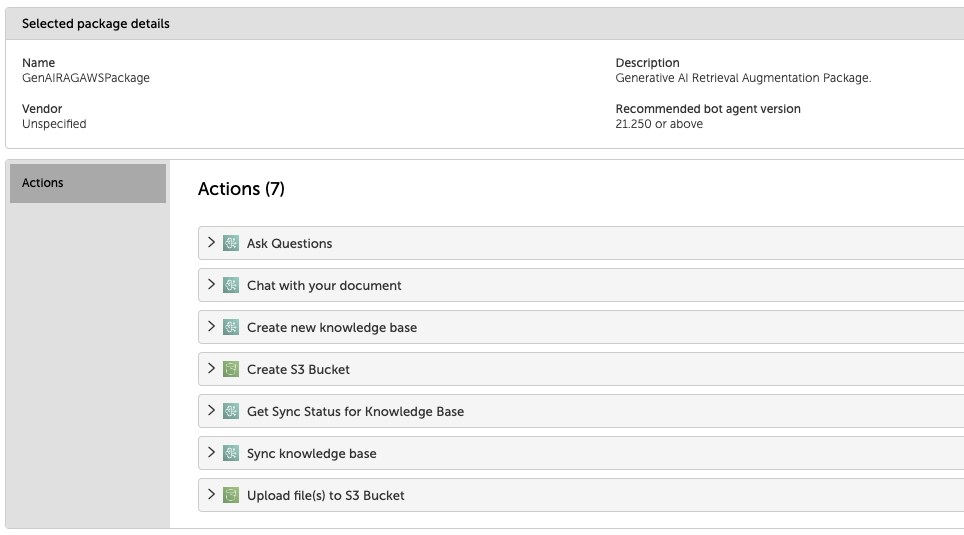Expand Chat with your document chevron
The image size is (964, 535).
pyautogui.click(x=211, y=284)
